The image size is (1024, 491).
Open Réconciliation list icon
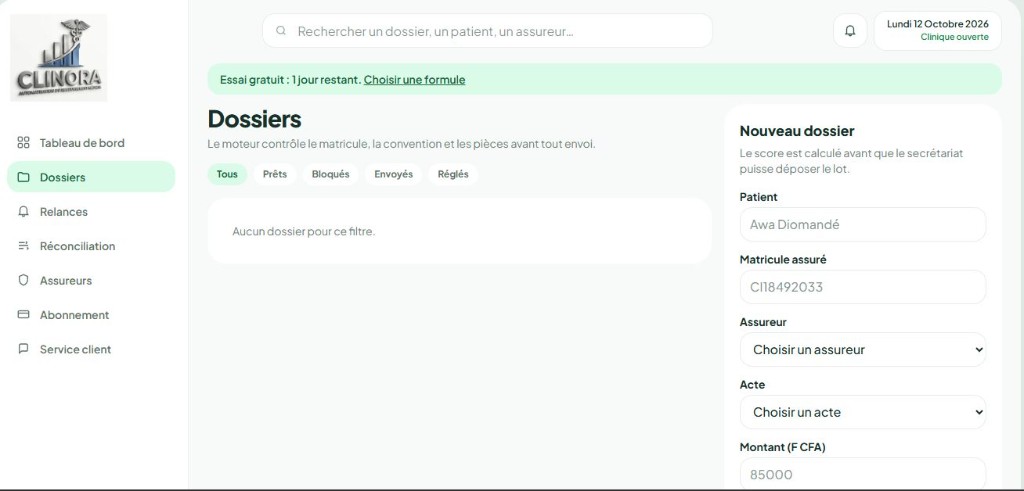[24, 246]
